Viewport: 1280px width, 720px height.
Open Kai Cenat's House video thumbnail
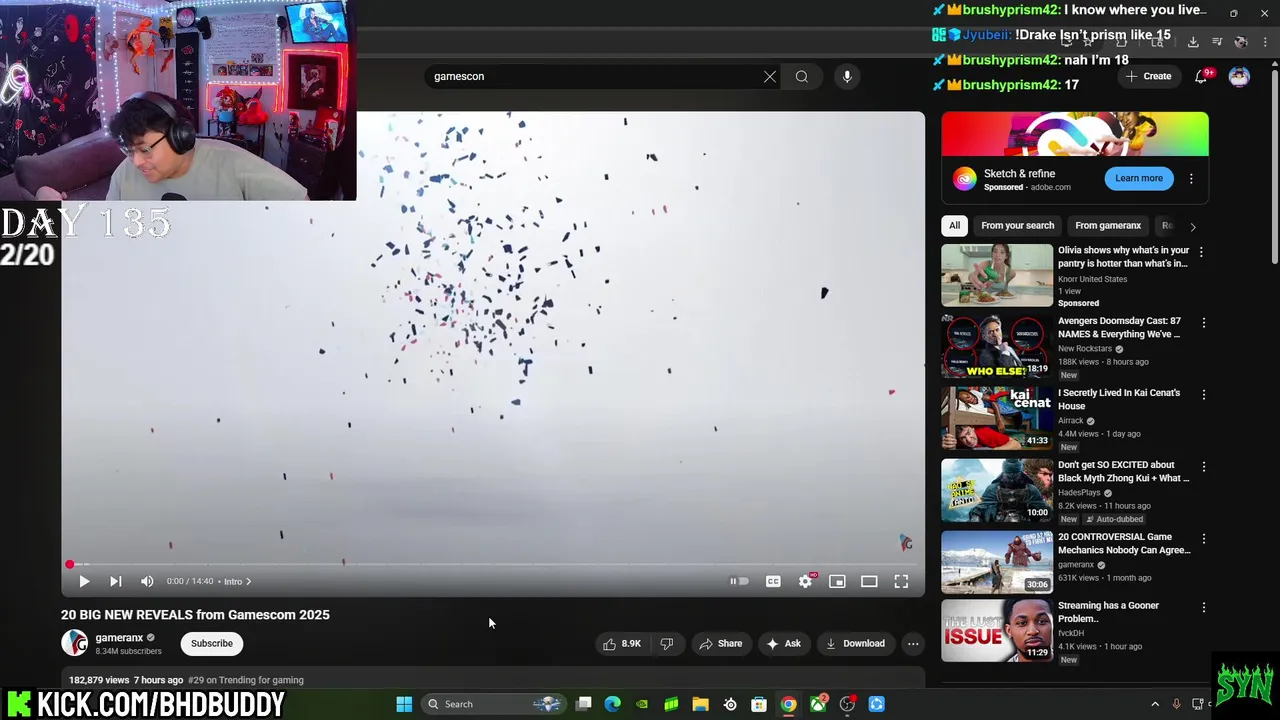click(x=997, y=419)
